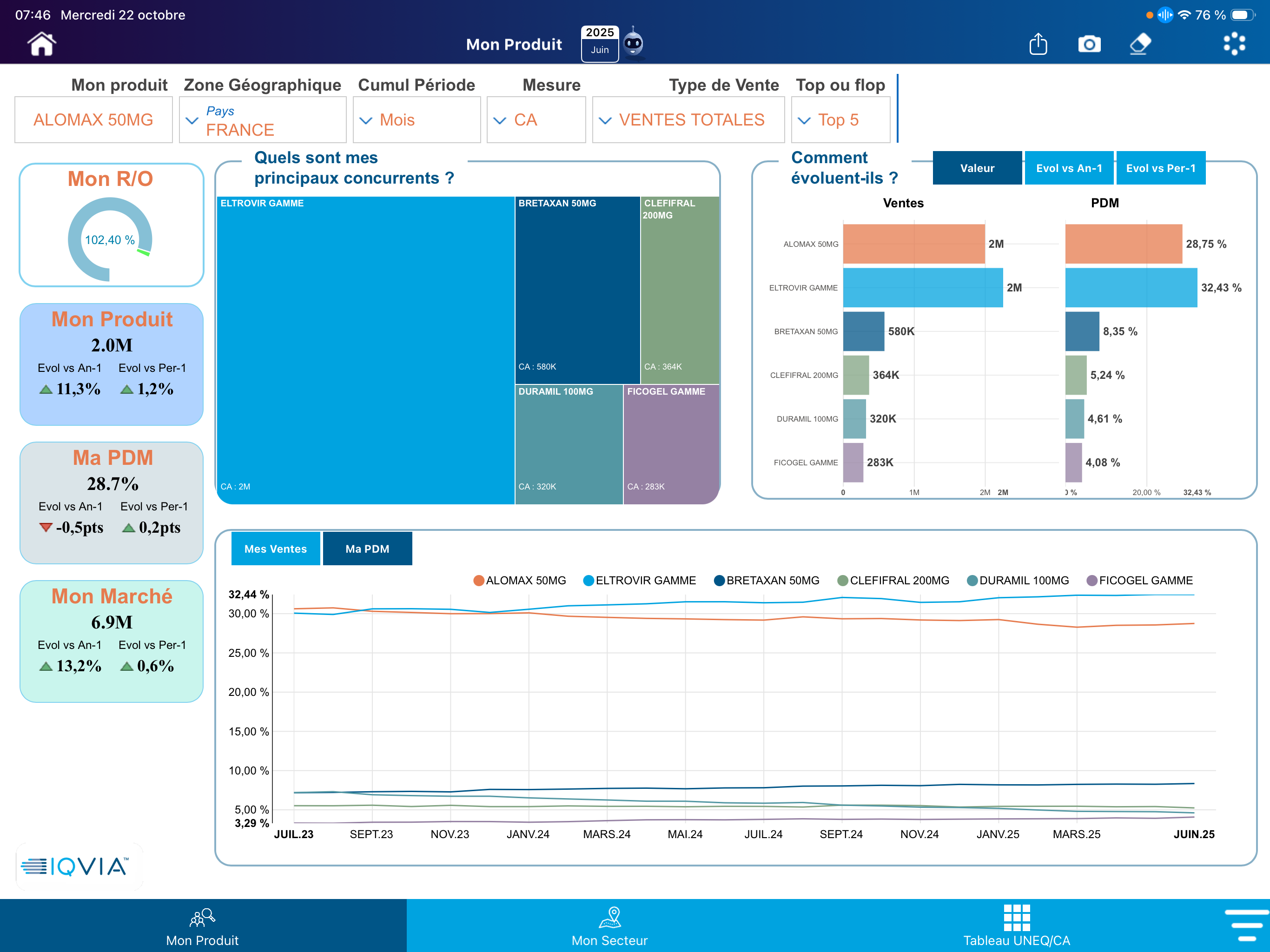Take a snapshot with camera icon
Image resolution: width=1270 pixels, height=952 pixels.
(x=1089, y=44)
